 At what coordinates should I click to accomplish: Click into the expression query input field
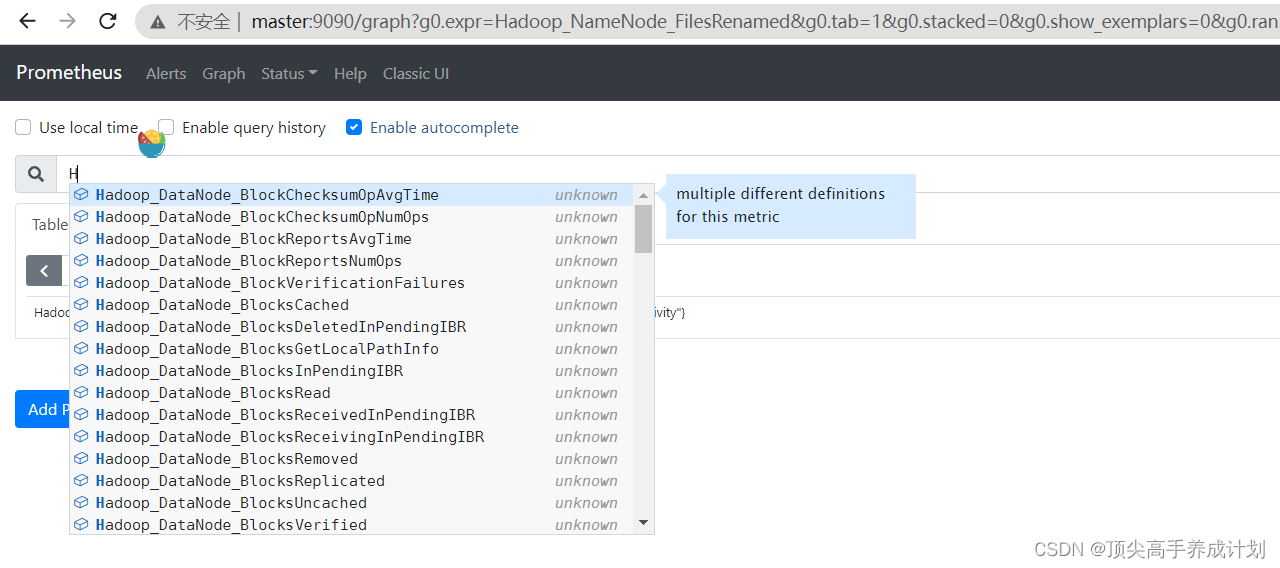point(668,174)
